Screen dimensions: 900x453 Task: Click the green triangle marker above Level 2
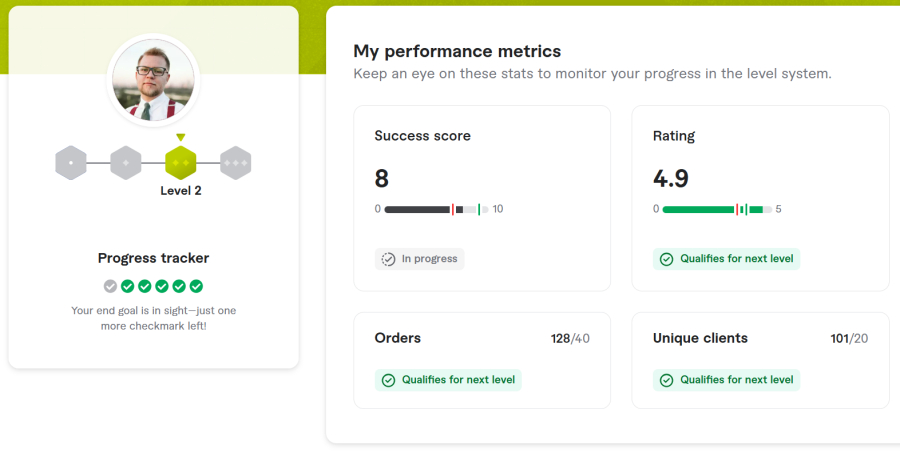click(x=181, y=138)
